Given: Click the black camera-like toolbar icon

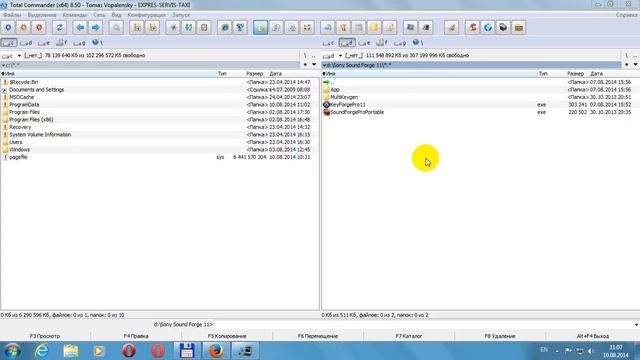Looking at the screenshot, I should 503,27.
